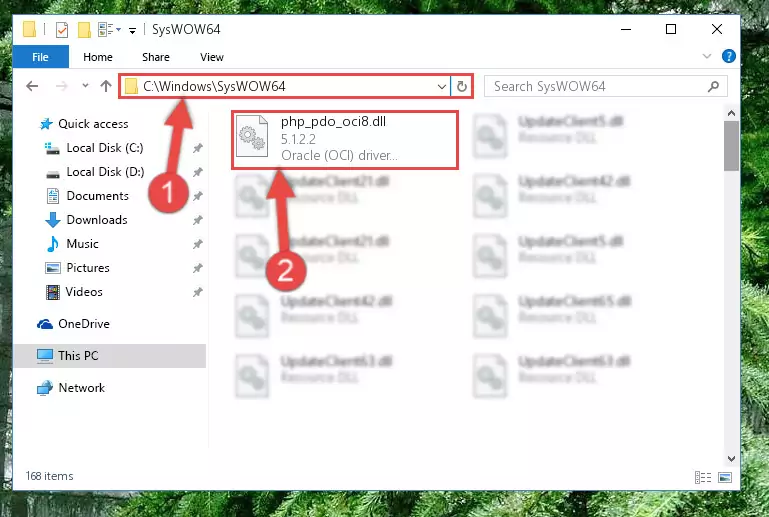Click the pin icon next to Music

(198, 244)
